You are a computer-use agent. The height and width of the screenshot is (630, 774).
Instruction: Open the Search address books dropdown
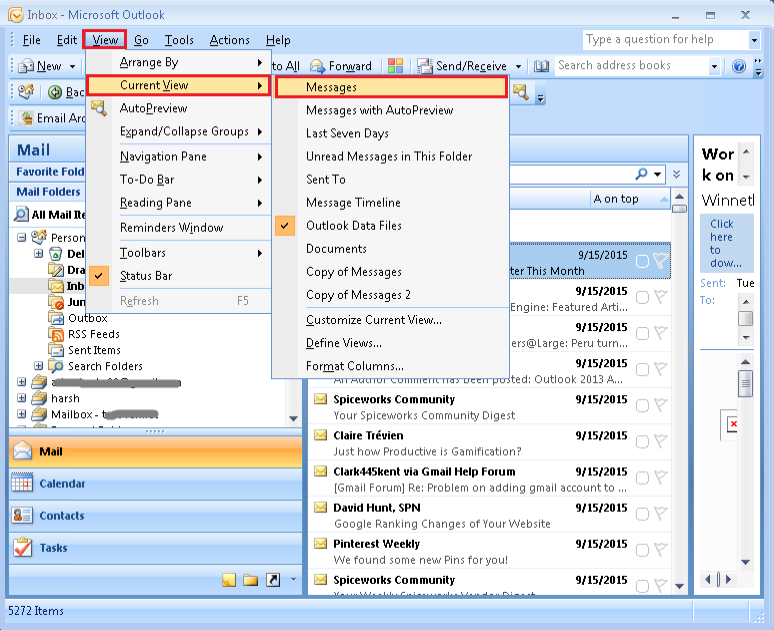[714, 66]
